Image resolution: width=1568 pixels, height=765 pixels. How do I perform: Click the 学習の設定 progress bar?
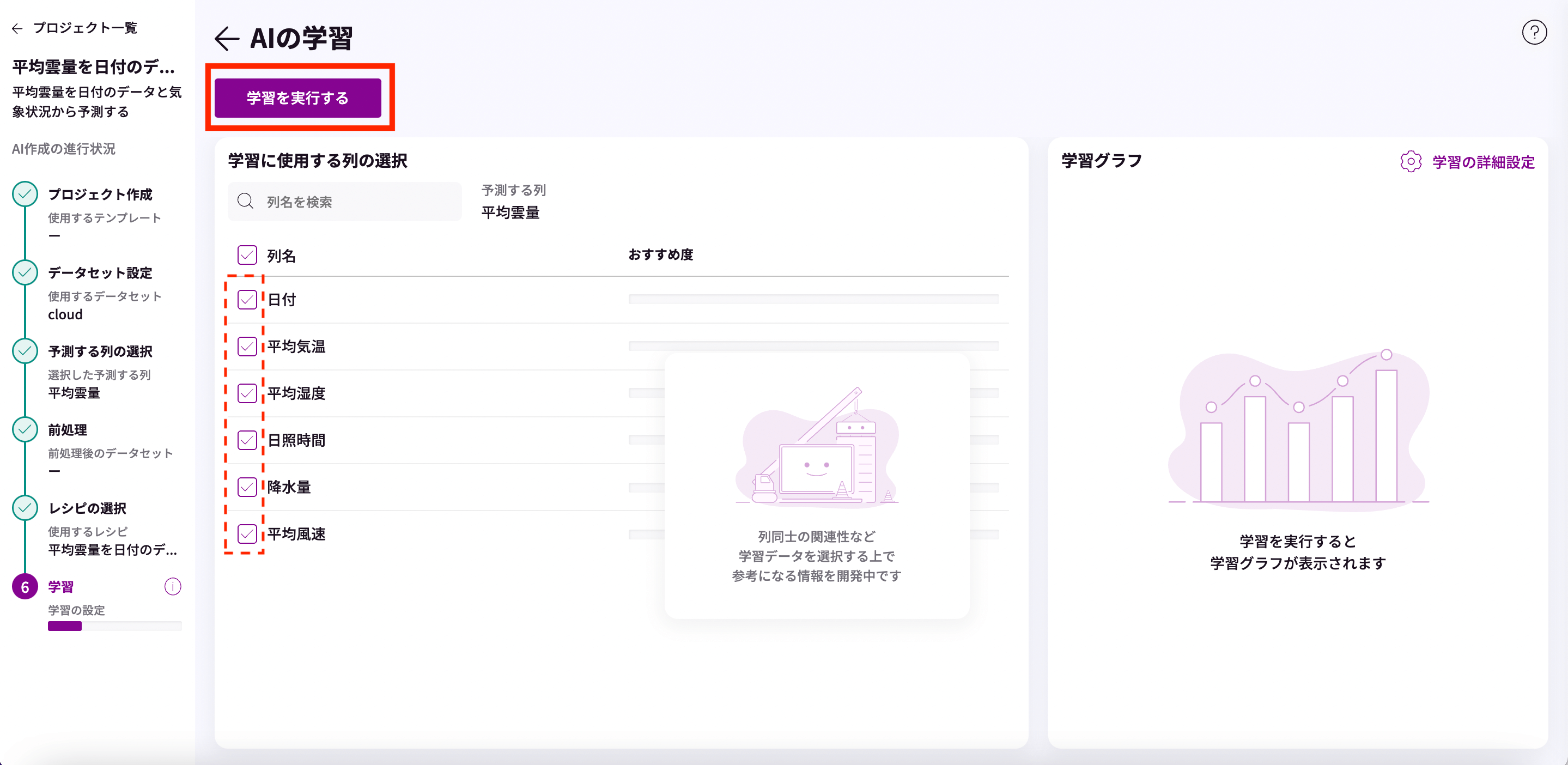(x=114, y=626)
